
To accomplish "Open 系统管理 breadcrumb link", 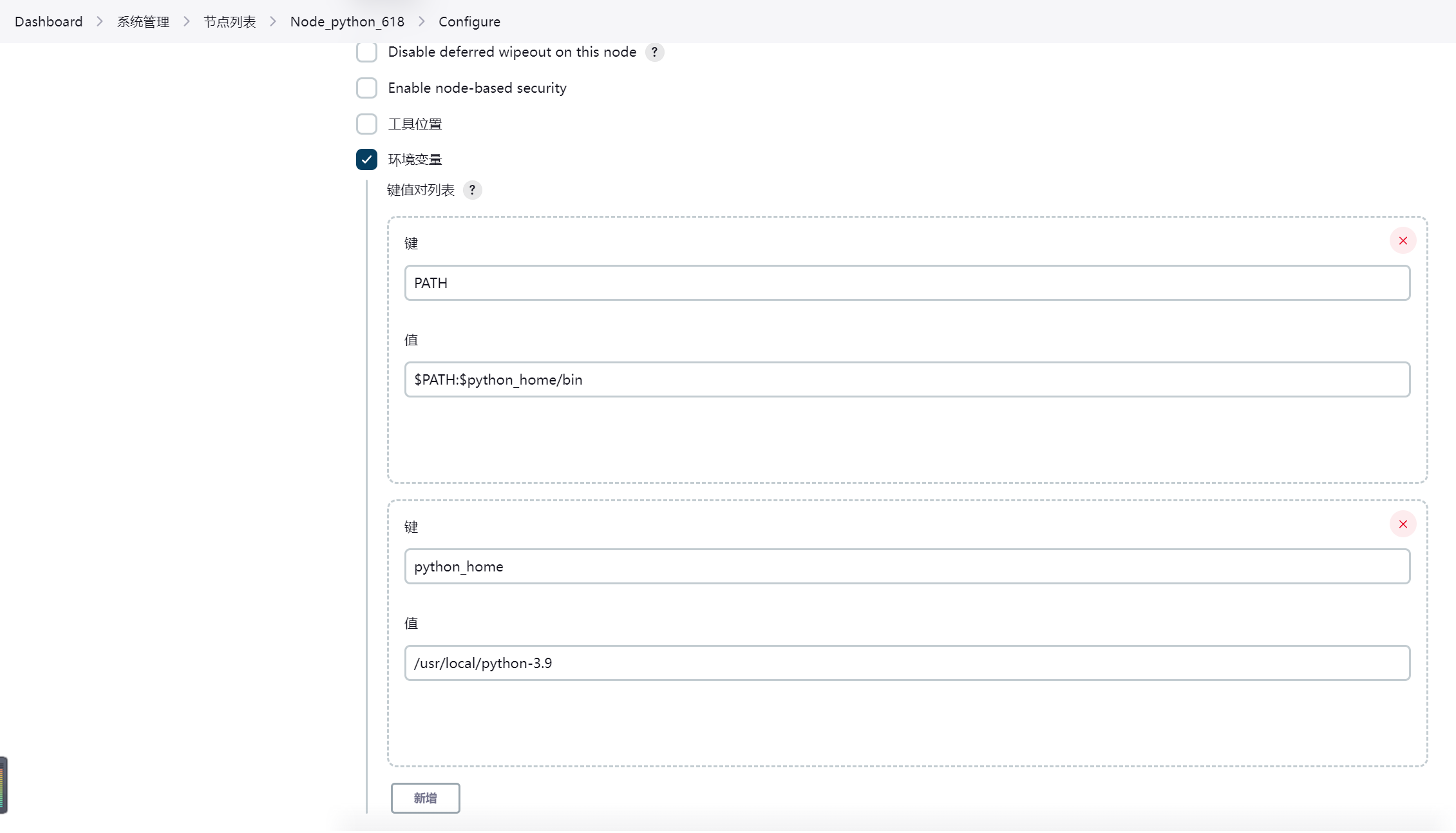I will (143, 22).
